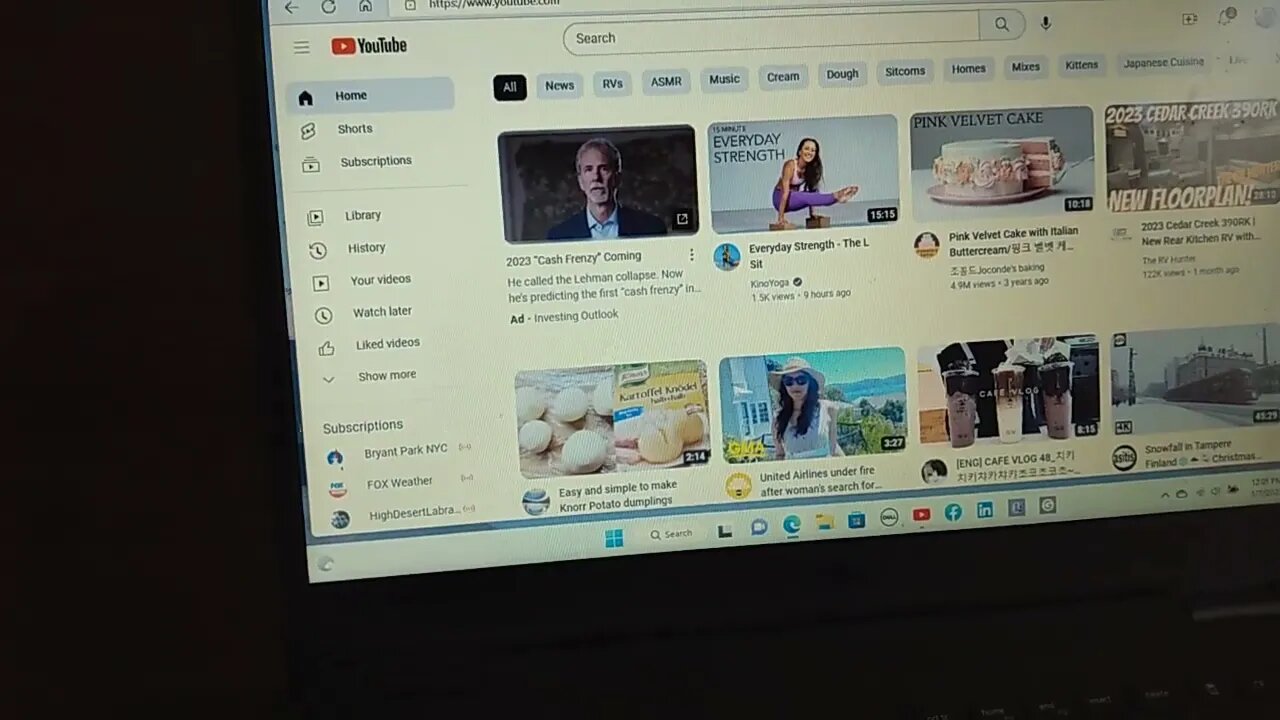Play the Snowfall in Tampere thumbnail
This screenshot has width=1280, height=720.
click(1195, 379)
